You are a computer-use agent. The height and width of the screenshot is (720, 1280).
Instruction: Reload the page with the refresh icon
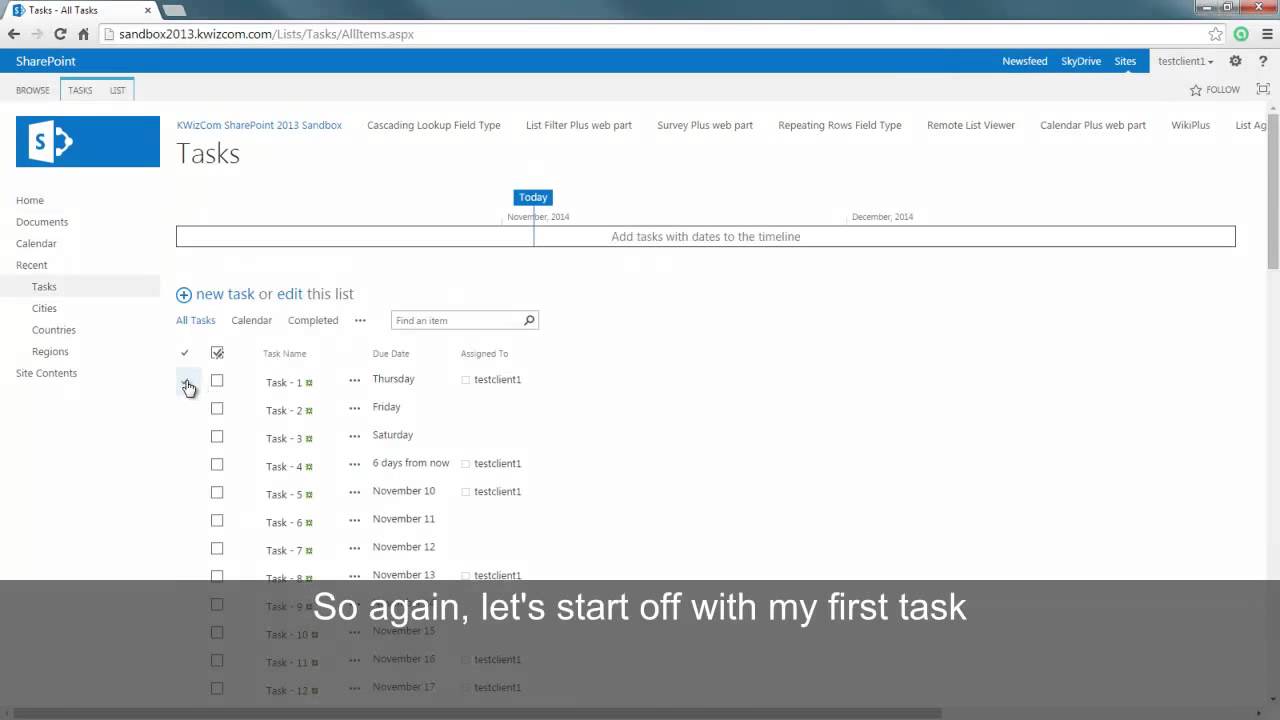tap(60, 34)
